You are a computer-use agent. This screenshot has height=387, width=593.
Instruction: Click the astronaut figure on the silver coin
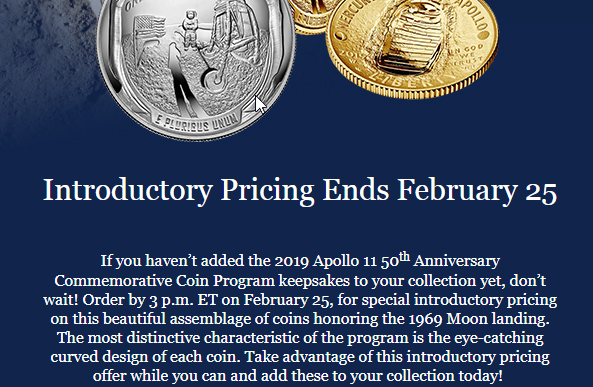189,28
